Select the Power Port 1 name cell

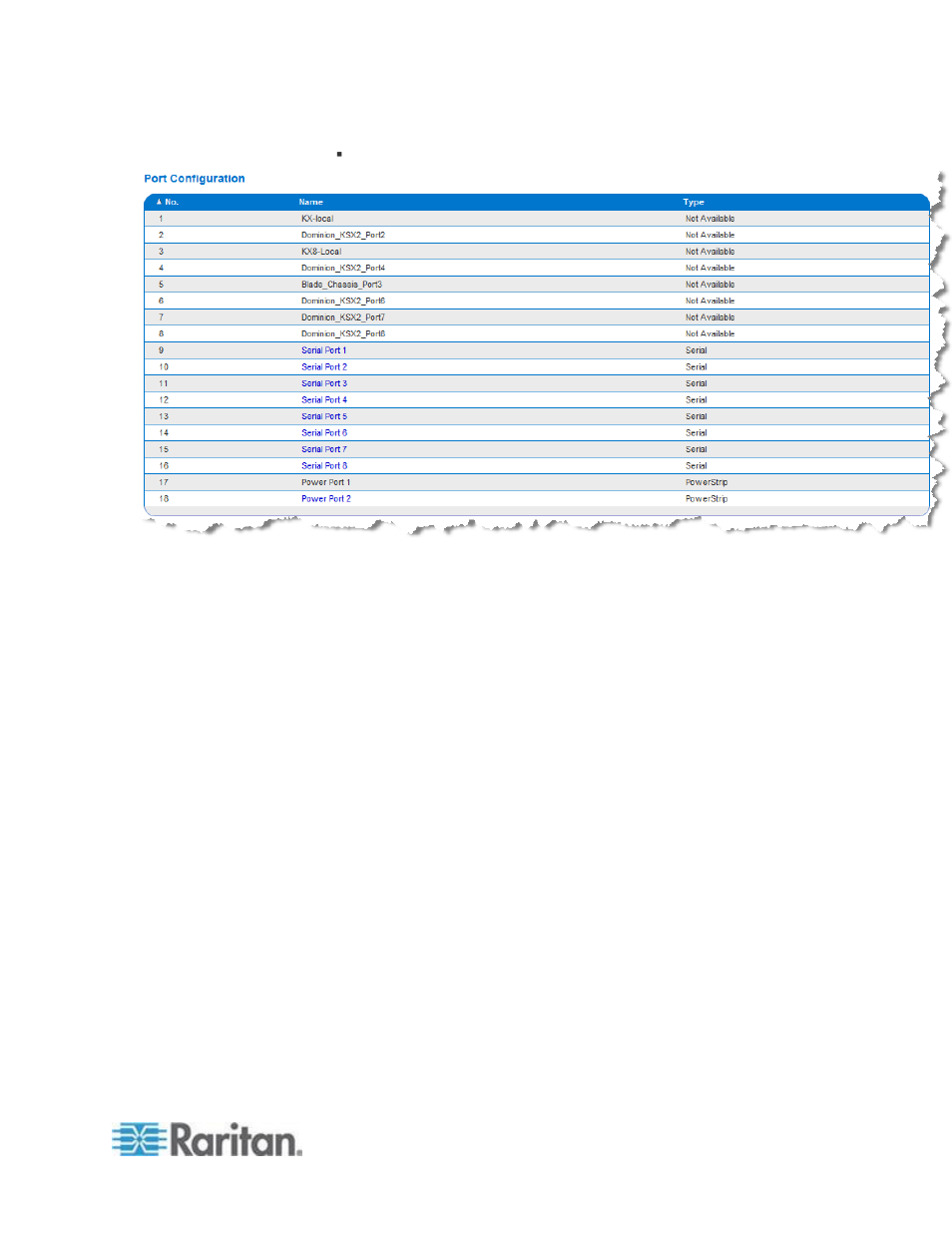326,482
